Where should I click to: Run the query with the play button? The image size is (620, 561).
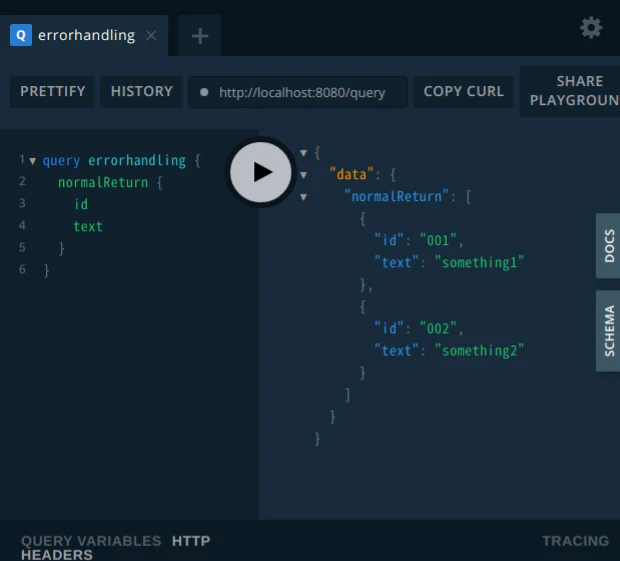coord(261,172)
